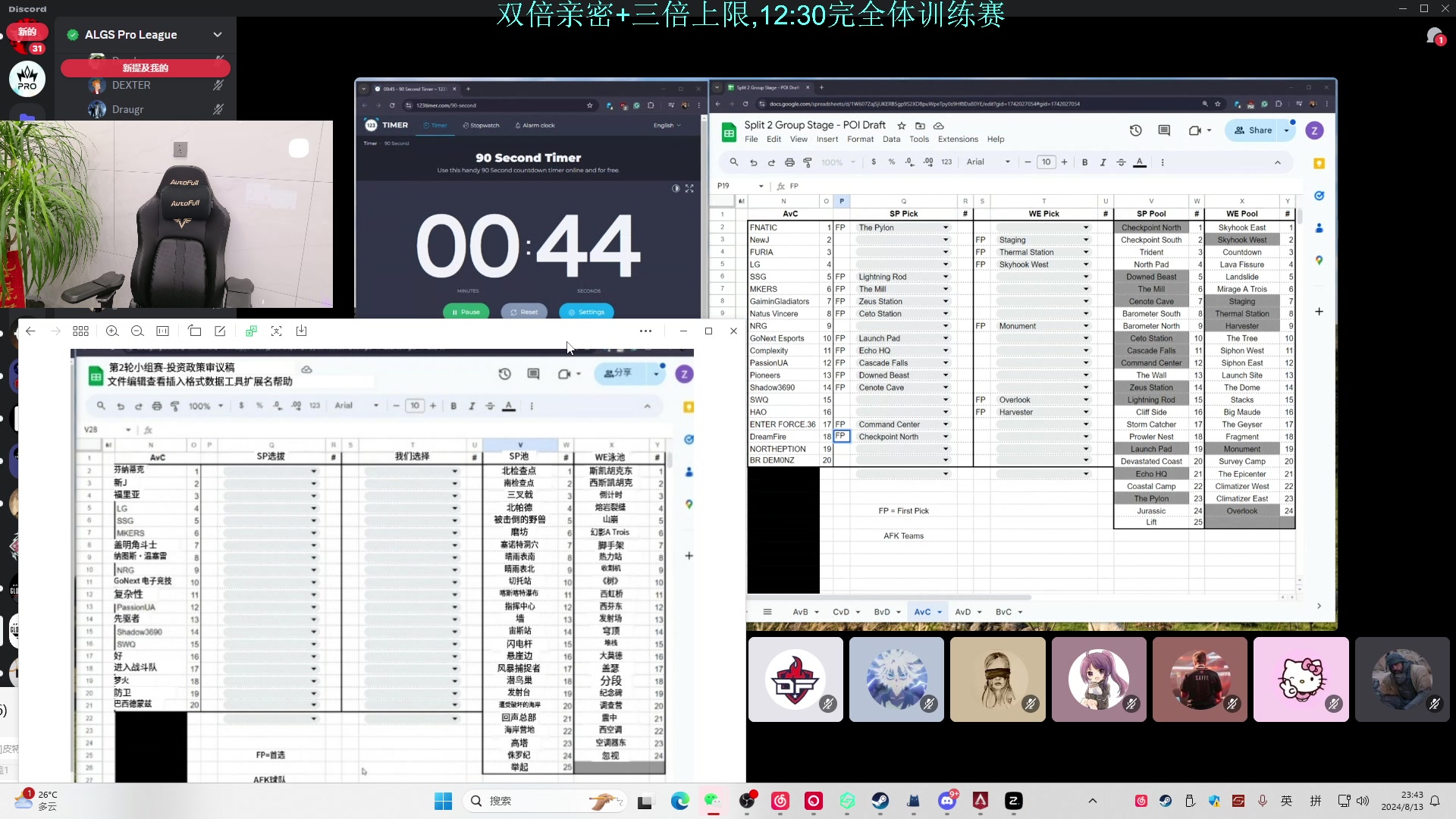Click the font size 10 input field
Viewport: 1456px width, 819px height.
[x=1046, y=162]
